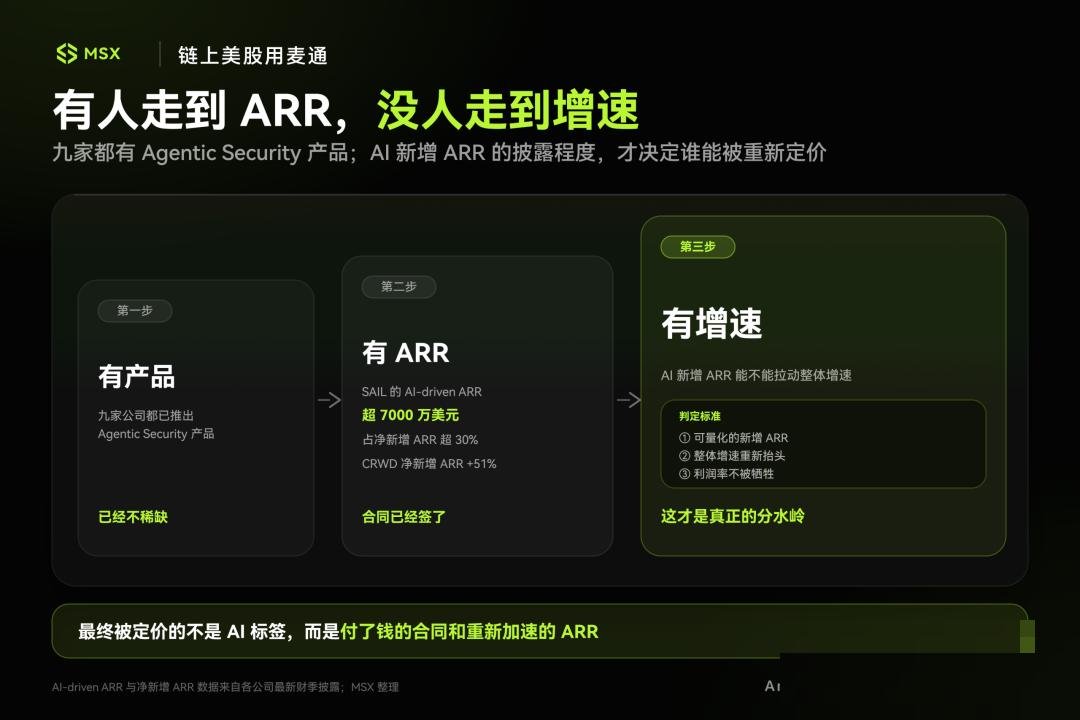This screenshot has height=720, width=1080.
Task: Click the arrow between 有产品 and 有 ARR cards
Action: (x=329, y=400)
